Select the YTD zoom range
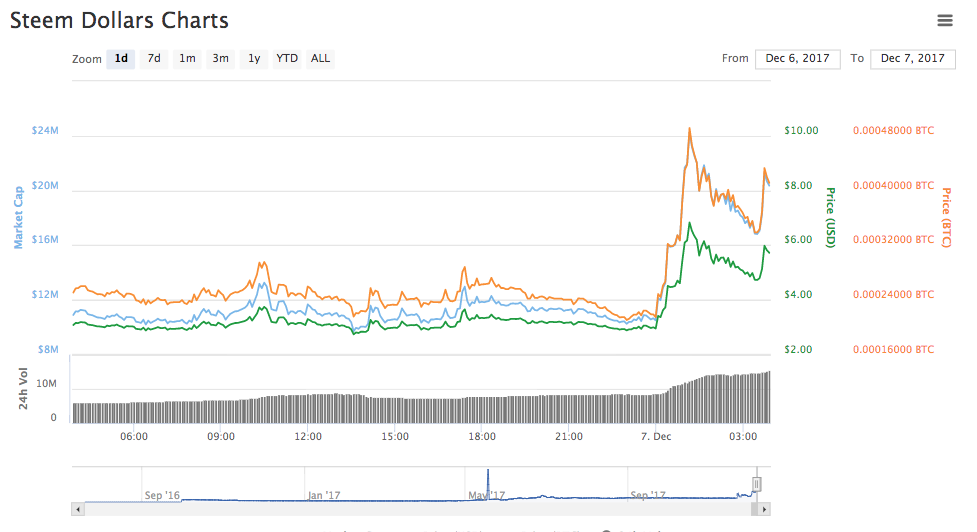Viewport: 977px width, 532px height. pos(287,59)
